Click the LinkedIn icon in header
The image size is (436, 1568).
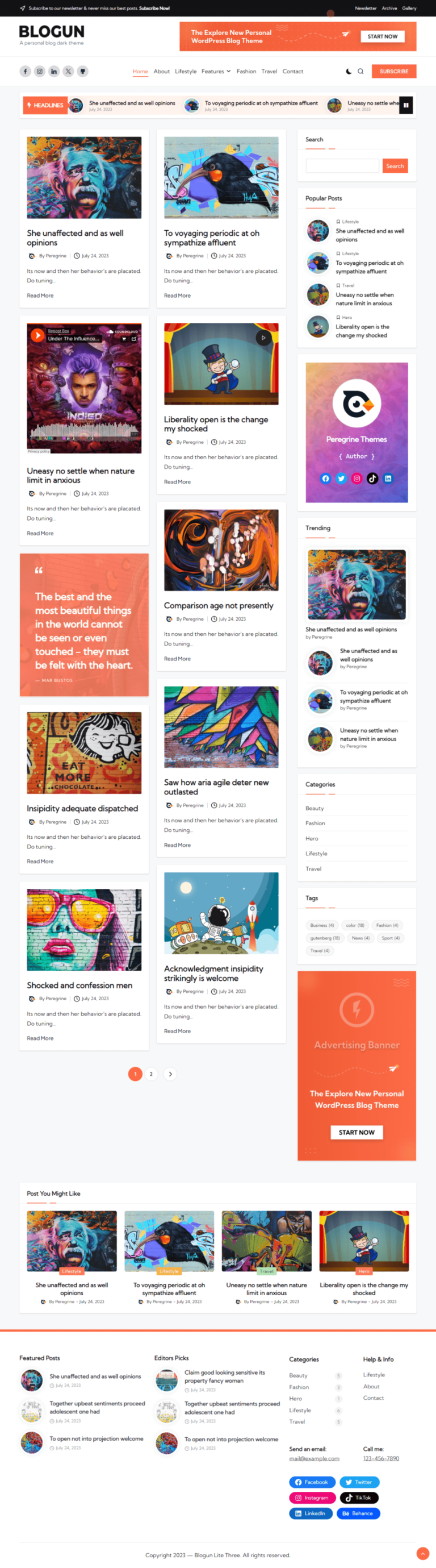(x=54, y=71)
